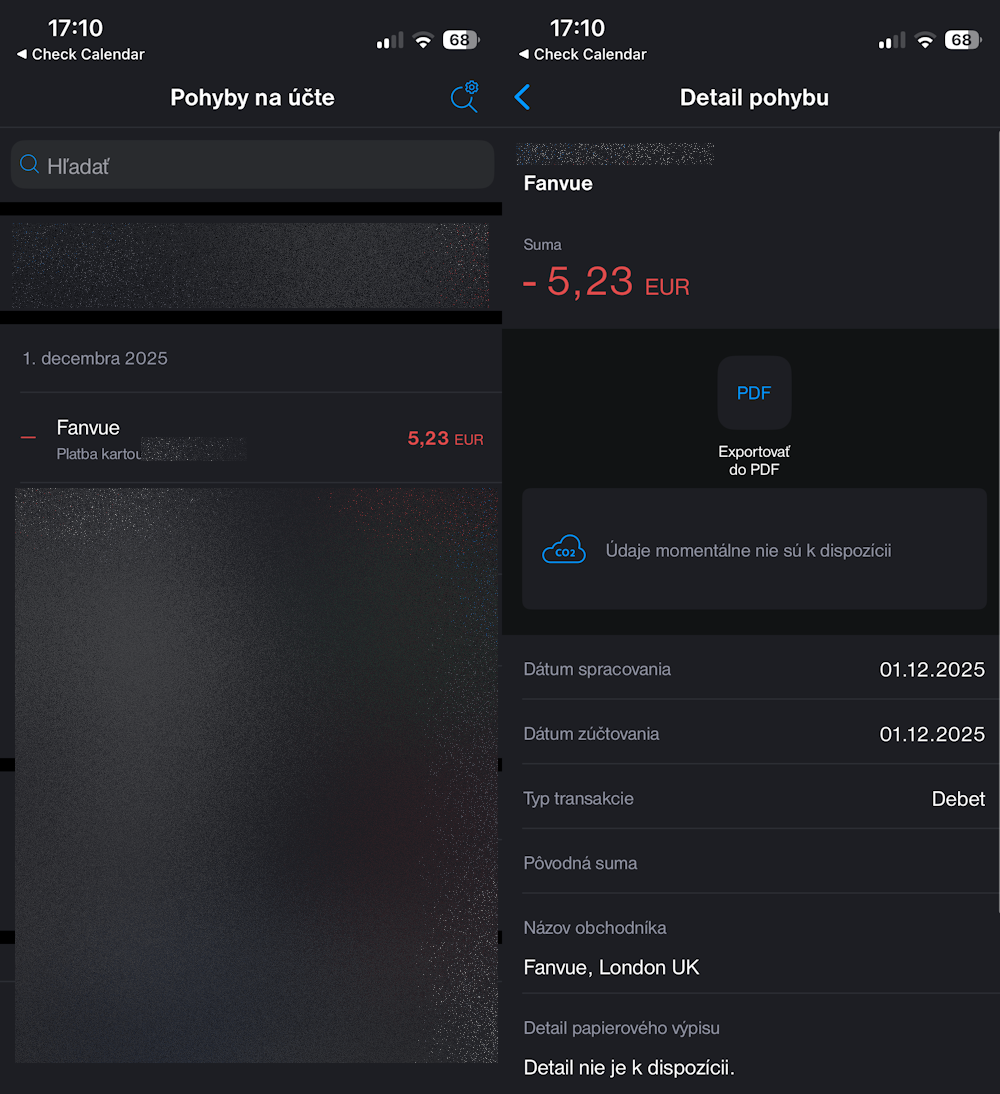Screen dimensions: 1000x1094
Task: Open the Pôvodná suma detail row
Action: pos(754,862)
